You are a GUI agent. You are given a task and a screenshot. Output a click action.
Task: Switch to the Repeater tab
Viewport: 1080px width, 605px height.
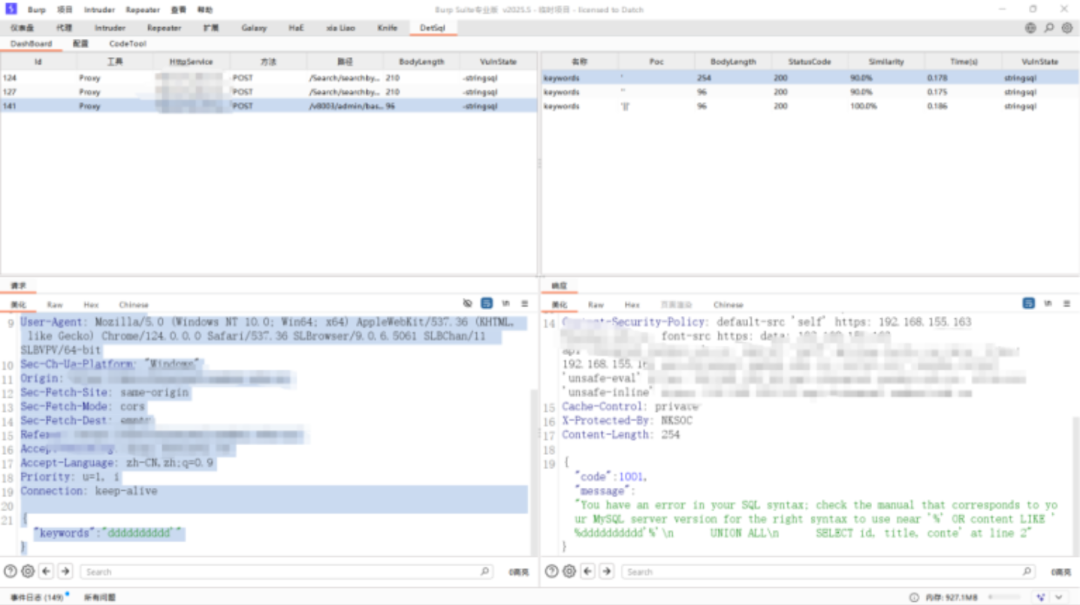[164, 28]
